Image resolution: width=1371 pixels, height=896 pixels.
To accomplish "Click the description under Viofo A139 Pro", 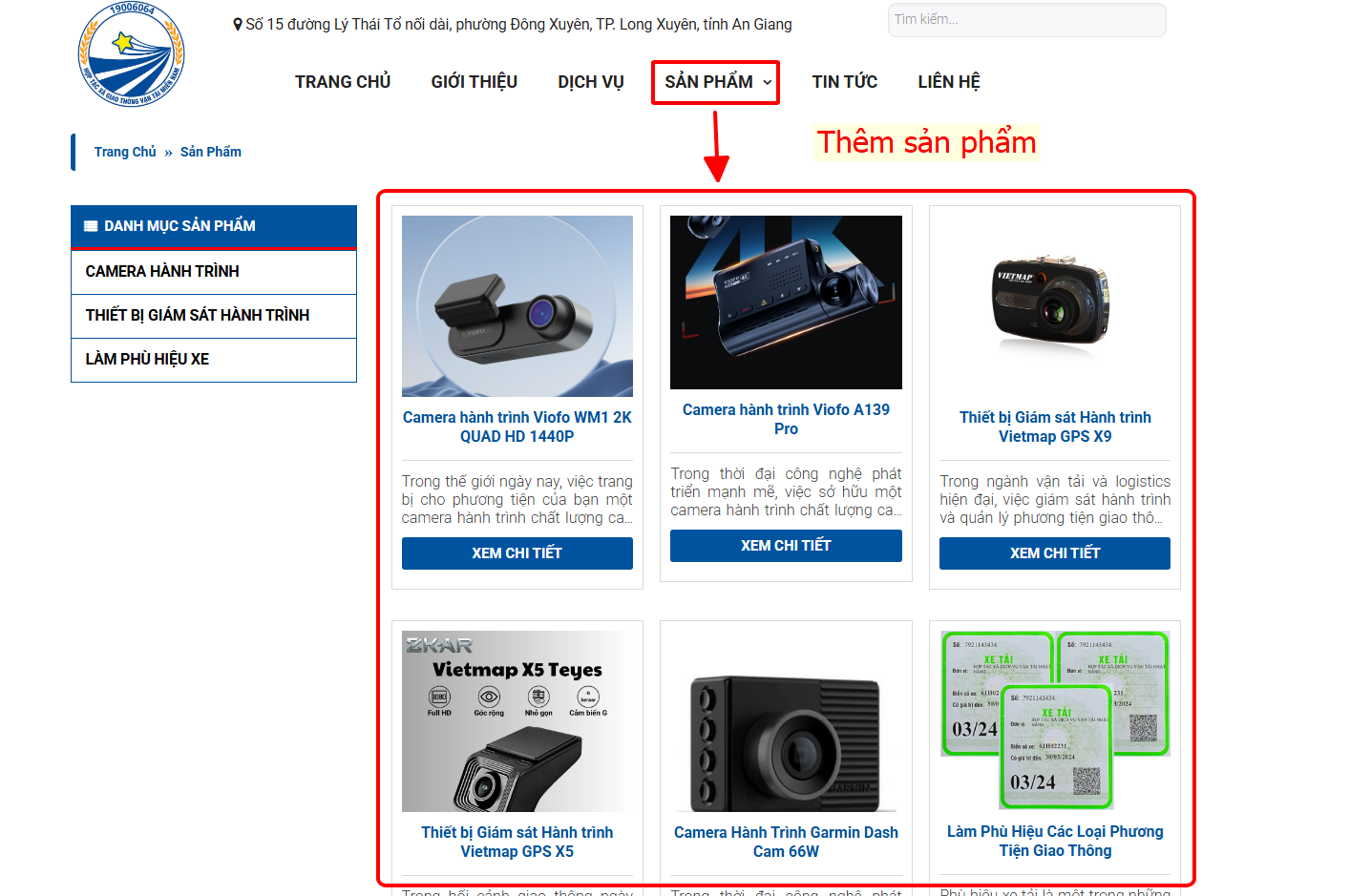I will pos(786,492).
